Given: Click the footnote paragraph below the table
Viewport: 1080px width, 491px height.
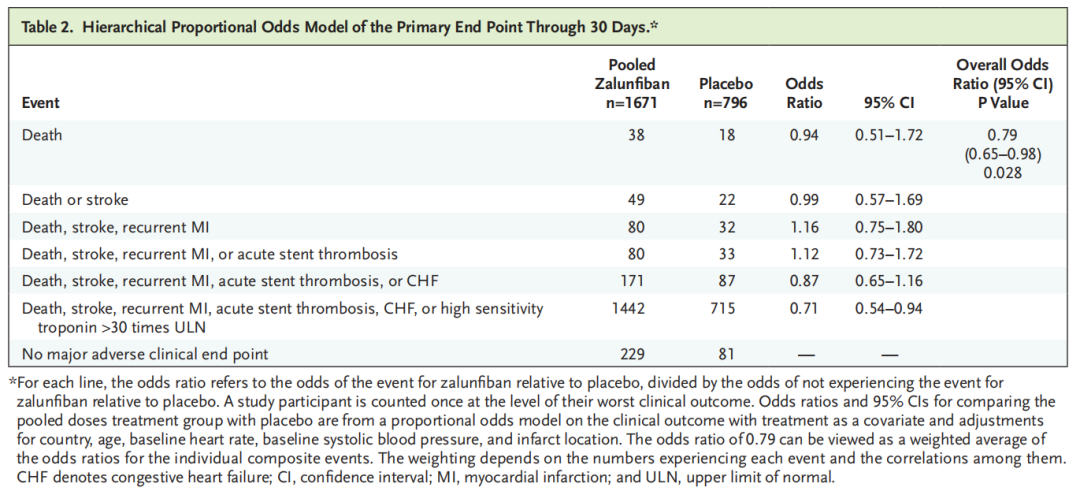Looking at the screenshot, I should point(540,430).
